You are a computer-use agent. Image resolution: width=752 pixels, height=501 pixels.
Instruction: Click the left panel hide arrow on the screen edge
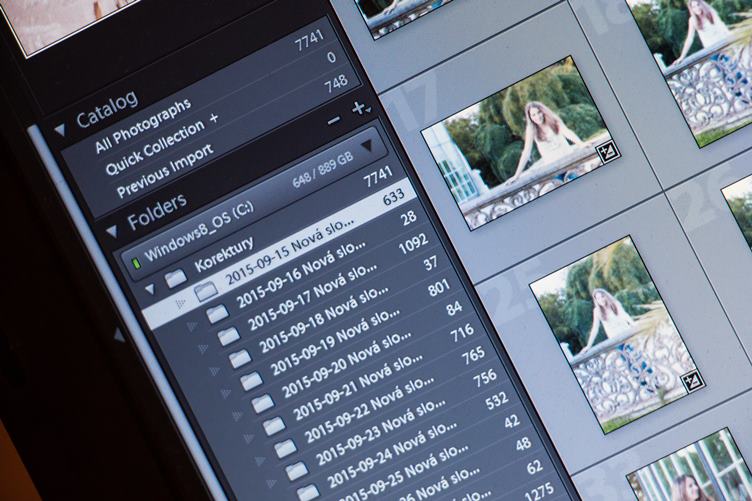[118, 336]
